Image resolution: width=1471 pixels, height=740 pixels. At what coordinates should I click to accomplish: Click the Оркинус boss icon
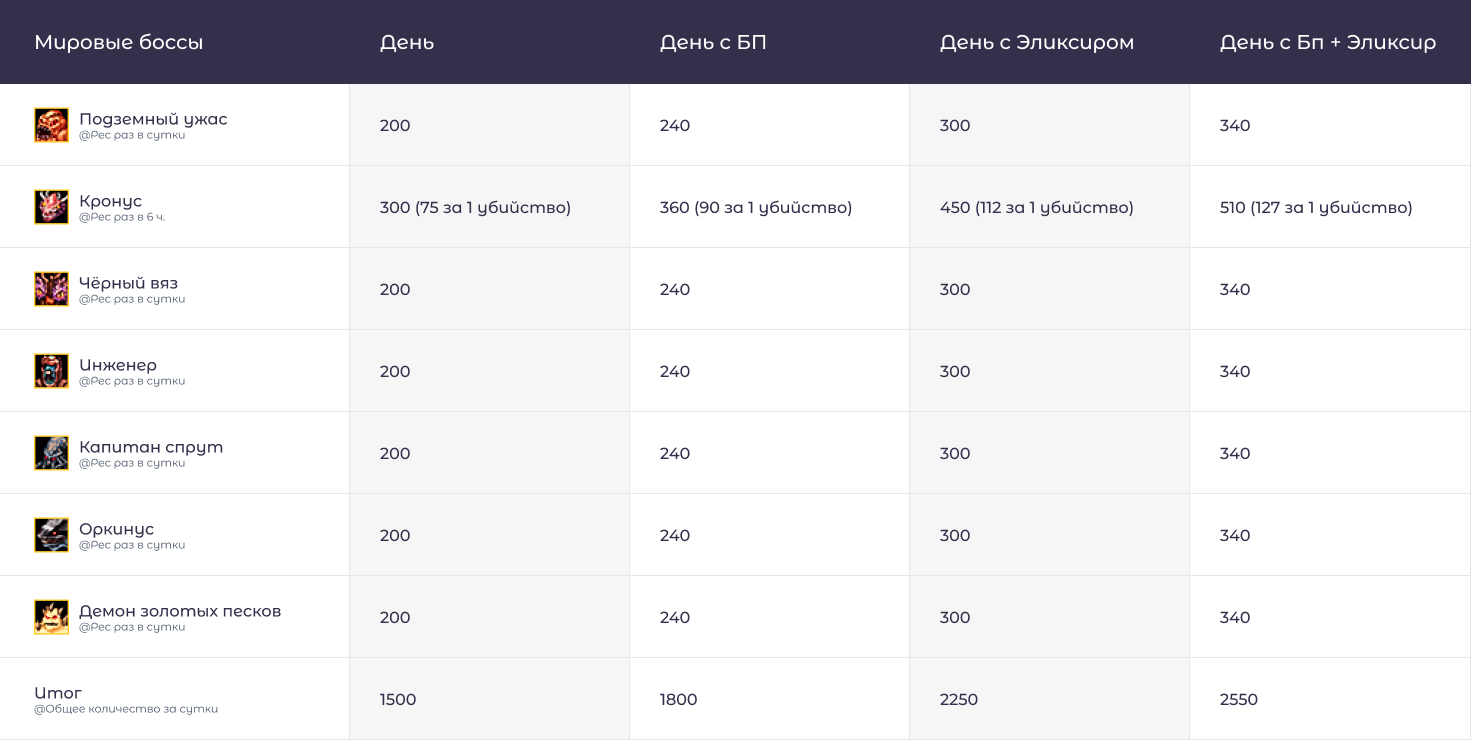click(52, 535)
